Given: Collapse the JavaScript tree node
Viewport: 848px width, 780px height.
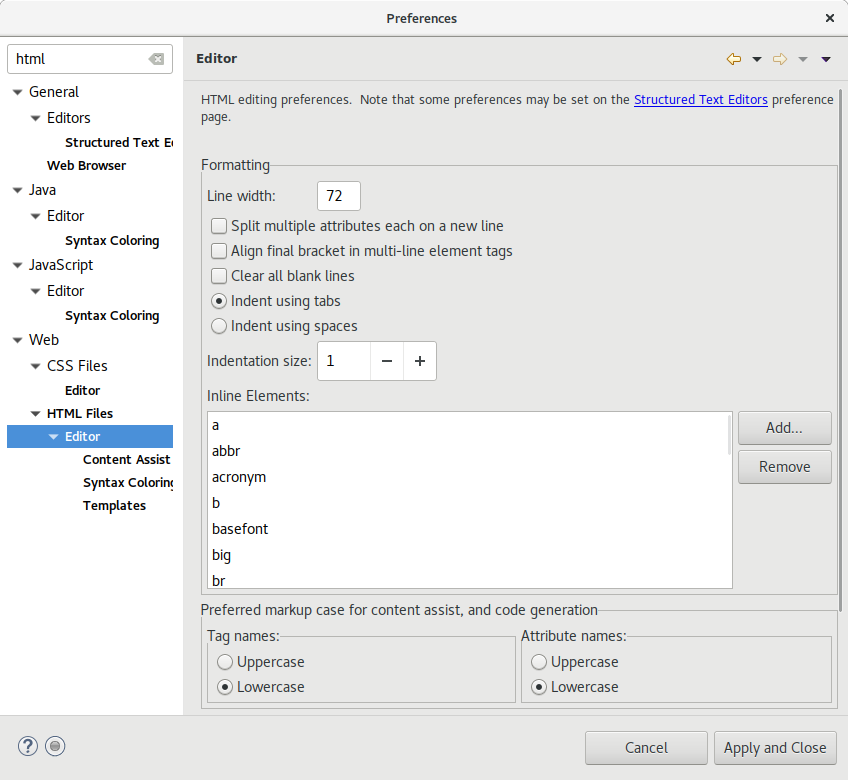Looking at the screenshot, I should coord(18,266).
